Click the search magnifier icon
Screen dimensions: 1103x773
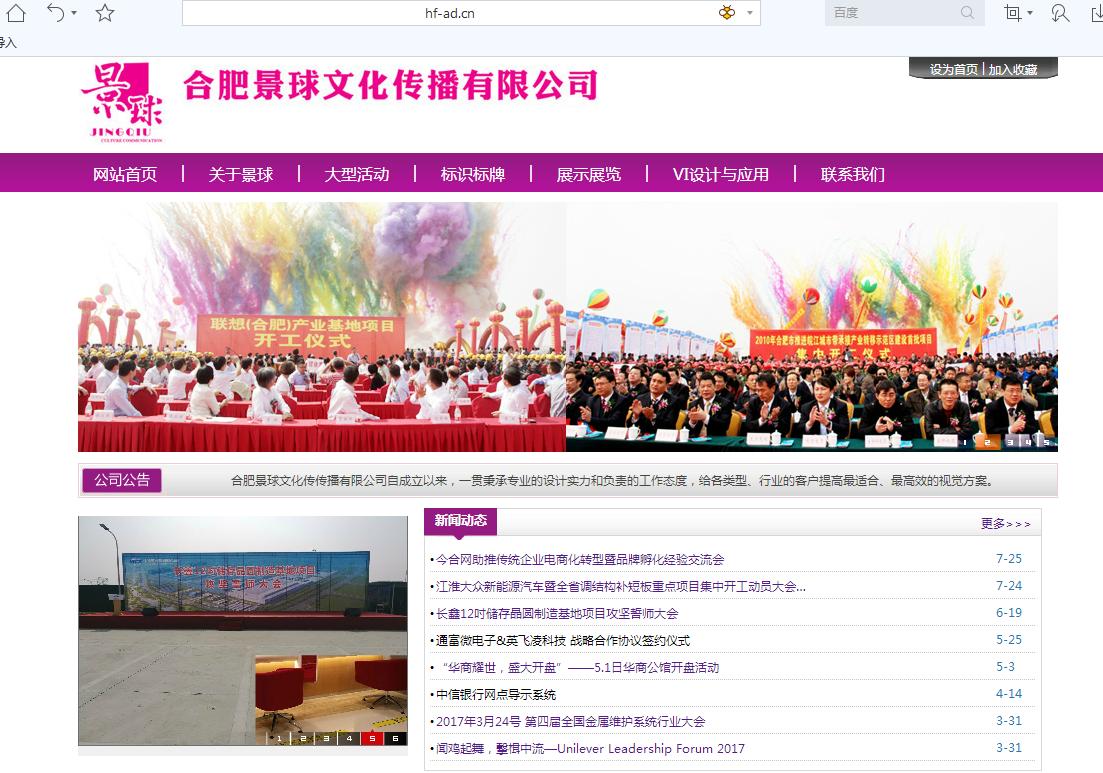click(x=967, y=13)
